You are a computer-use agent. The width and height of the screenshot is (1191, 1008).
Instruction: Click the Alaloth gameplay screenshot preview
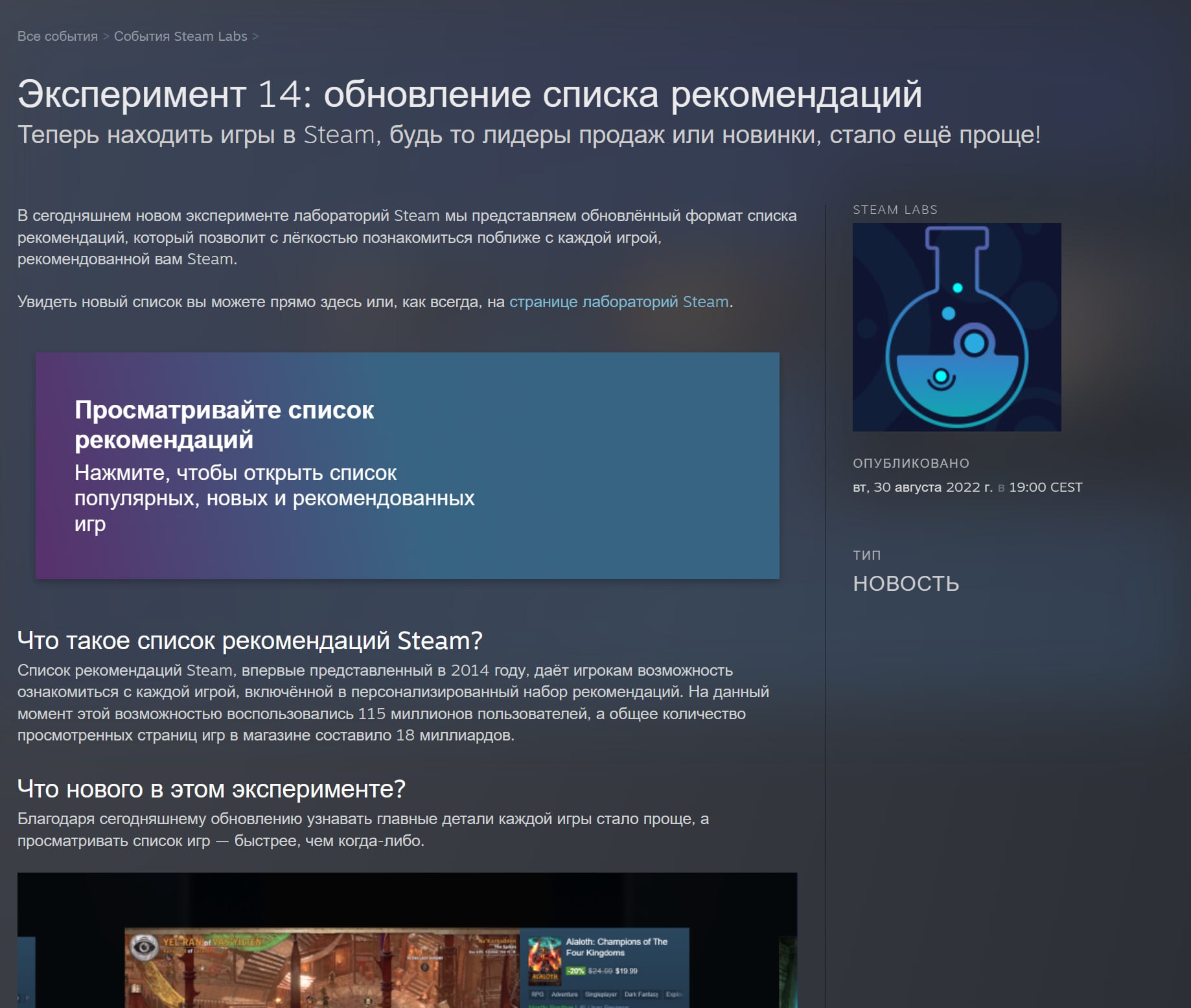[322, 968]
